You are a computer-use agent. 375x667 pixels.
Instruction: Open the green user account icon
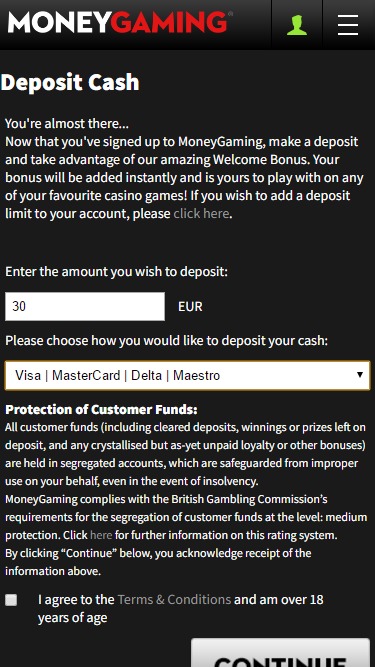tap(297, 25)
